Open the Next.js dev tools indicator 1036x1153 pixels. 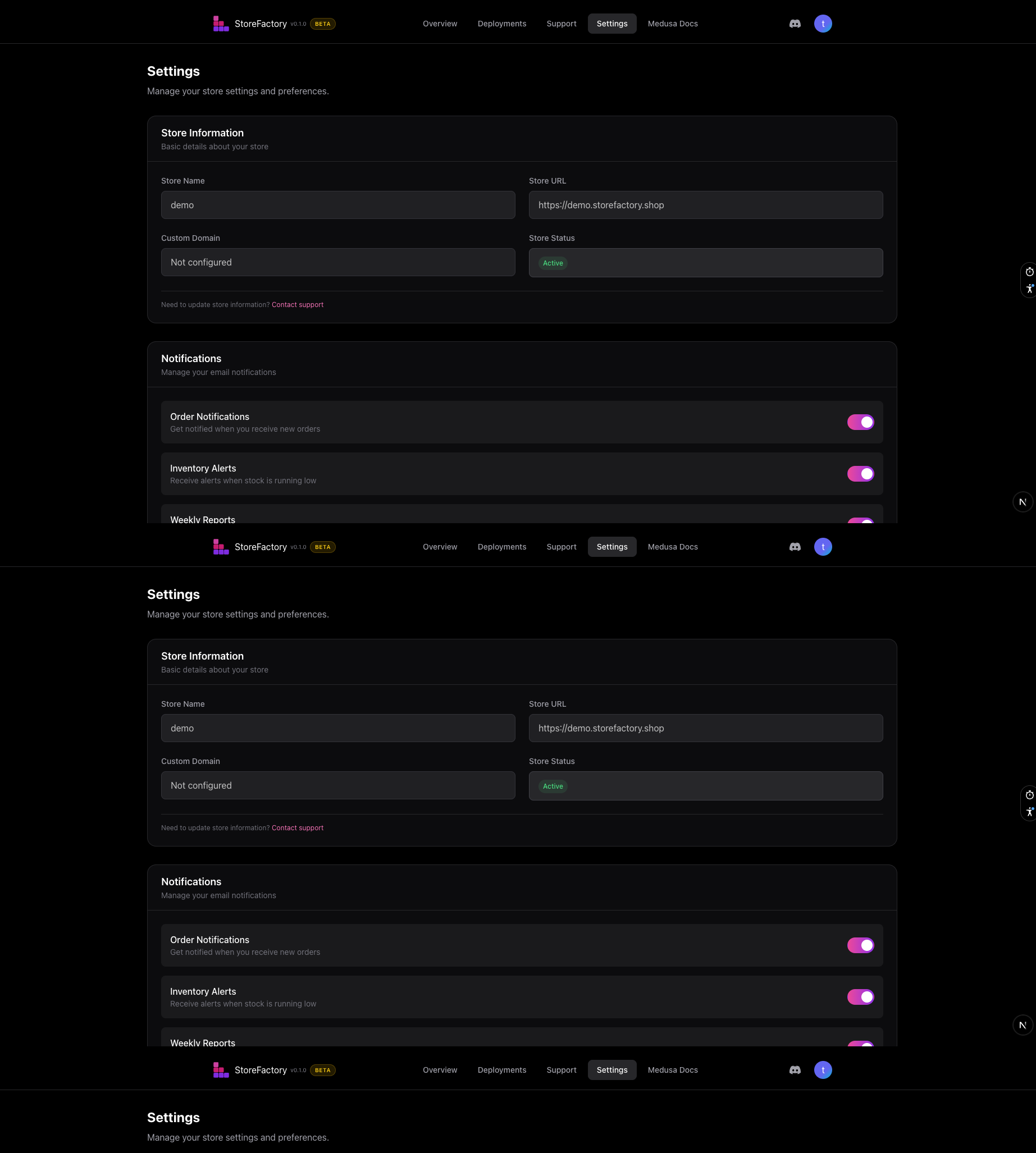click(1023, 501)
